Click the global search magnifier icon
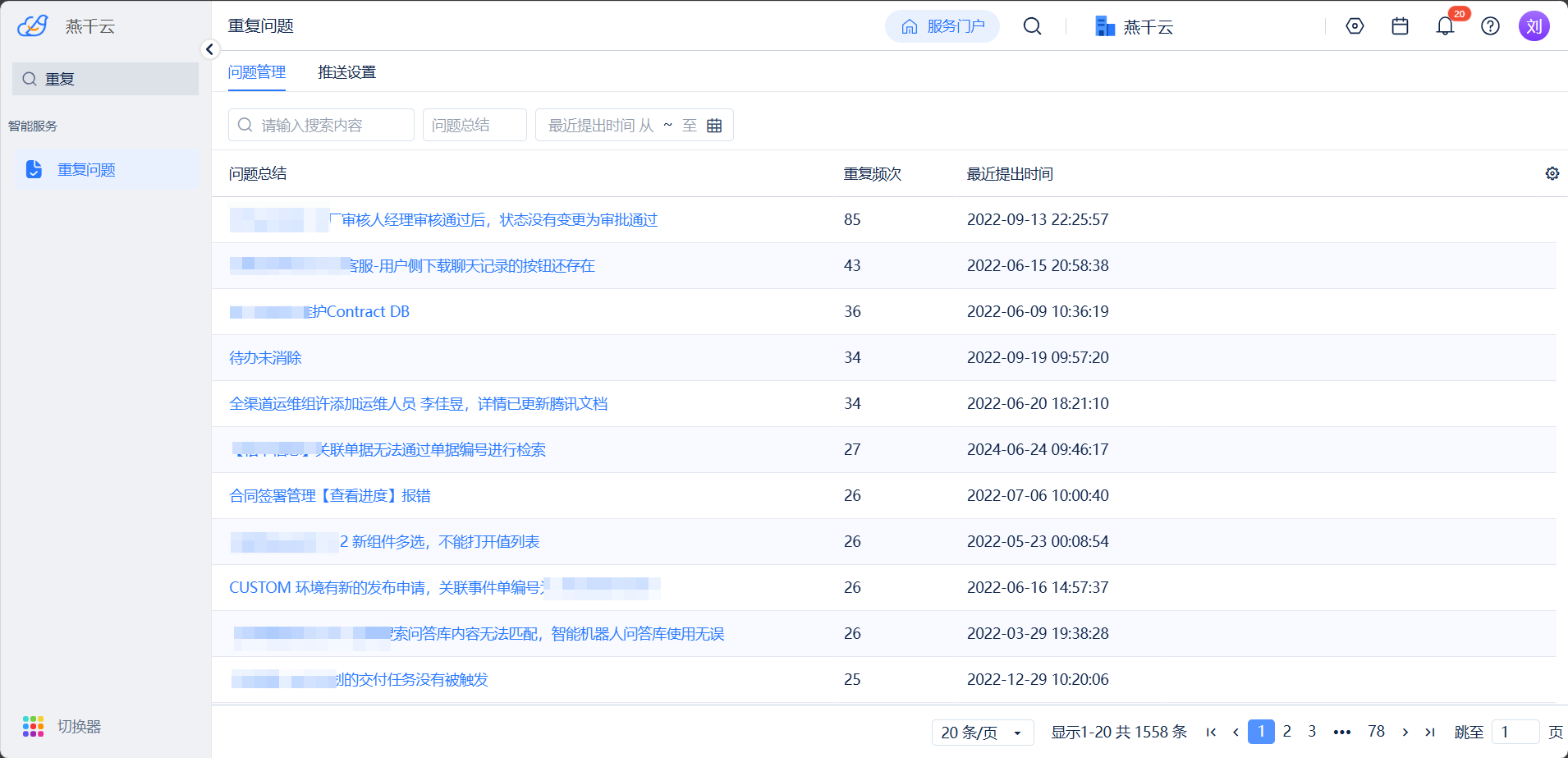1568x758 pixels. click(1032, 26)
